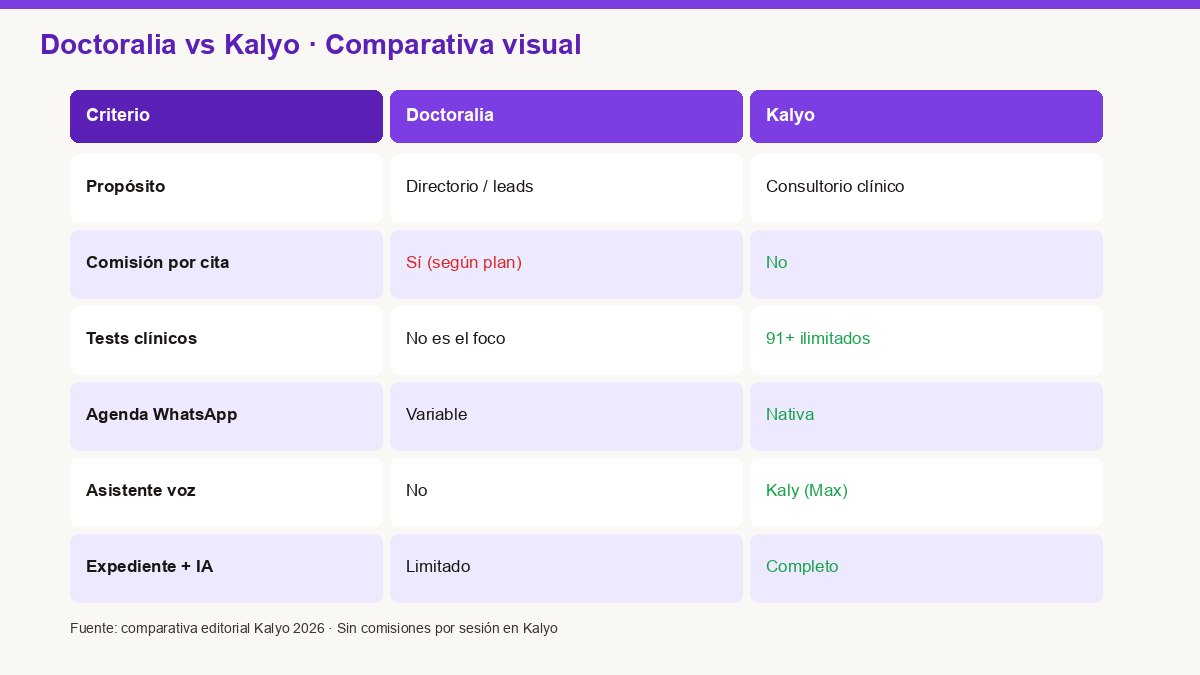Click the 'No es el foco' cell
Image resolution: width=1200 pixels, height=675 pixels.
tap(566, 340)
